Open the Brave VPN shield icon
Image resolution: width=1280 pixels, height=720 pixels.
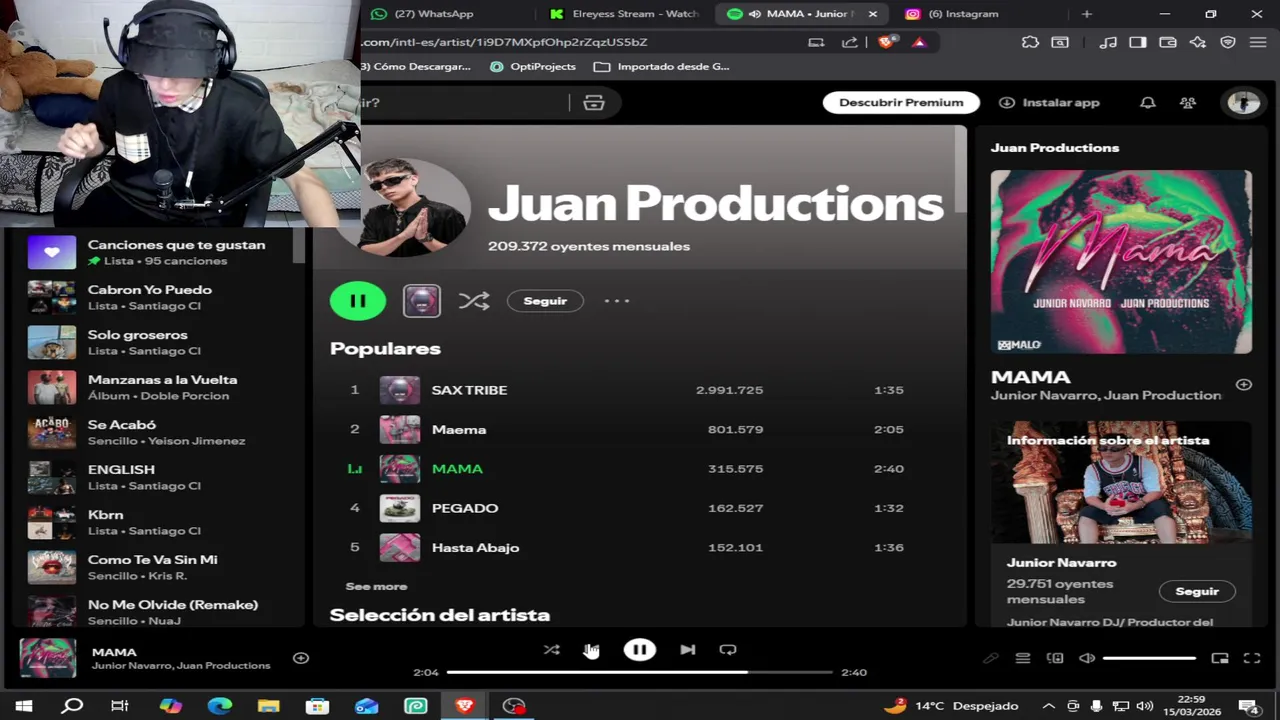tap(1228, 42)
